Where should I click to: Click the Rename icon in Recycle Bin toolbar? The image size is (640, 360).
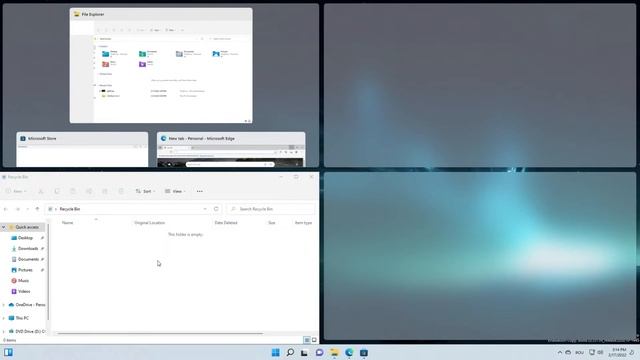(89, 191)
